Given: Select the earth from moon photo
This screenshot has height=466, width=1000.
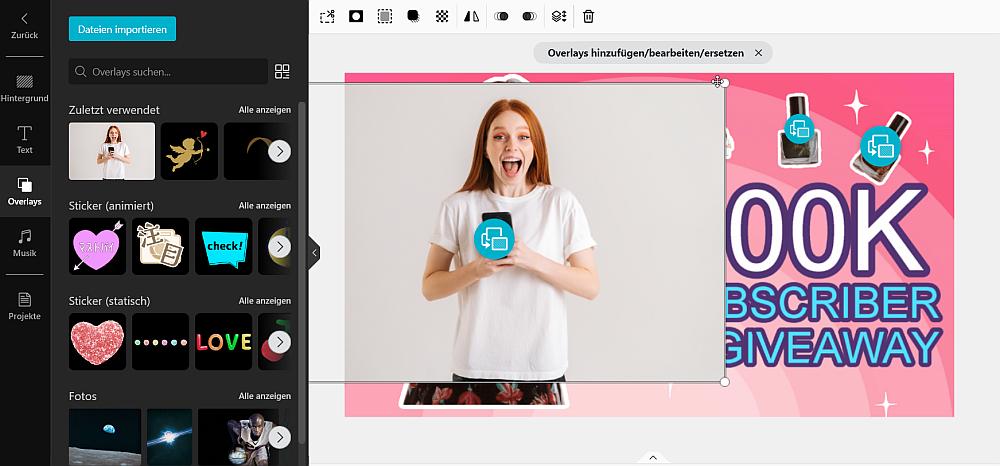Looking at the screenshot, I should [105, 437].
